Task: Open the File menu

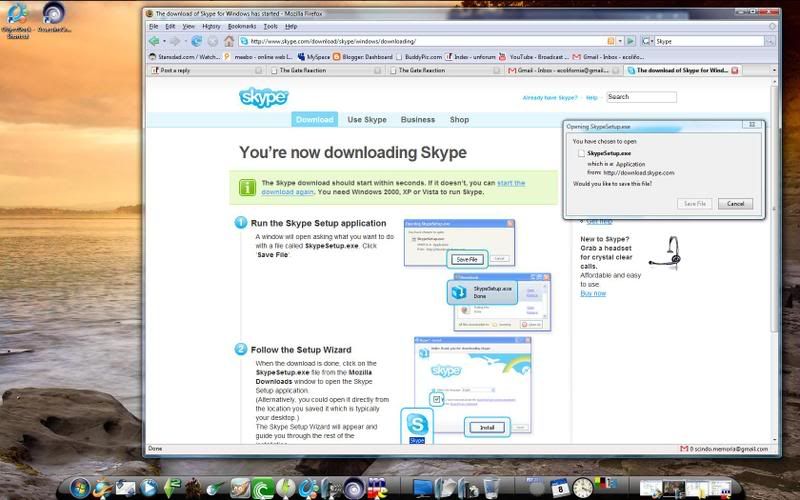Action: click(x=154, y=26)
